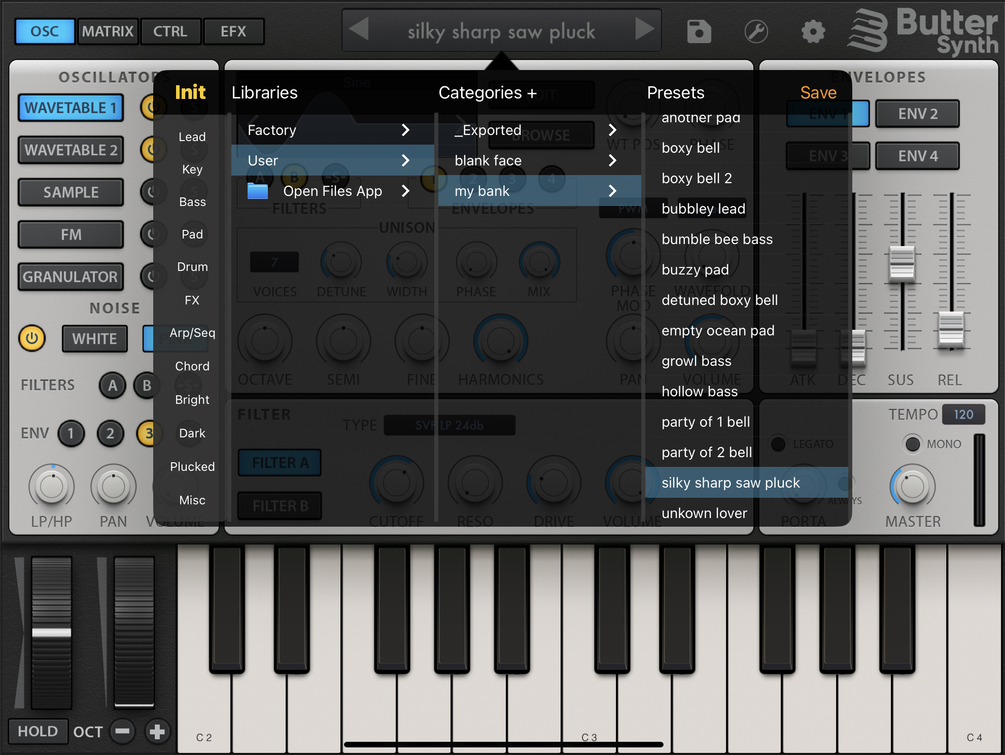Open the gear settings icon
The height and width of the screenshot is (755, 1005).
coord(813,31)
